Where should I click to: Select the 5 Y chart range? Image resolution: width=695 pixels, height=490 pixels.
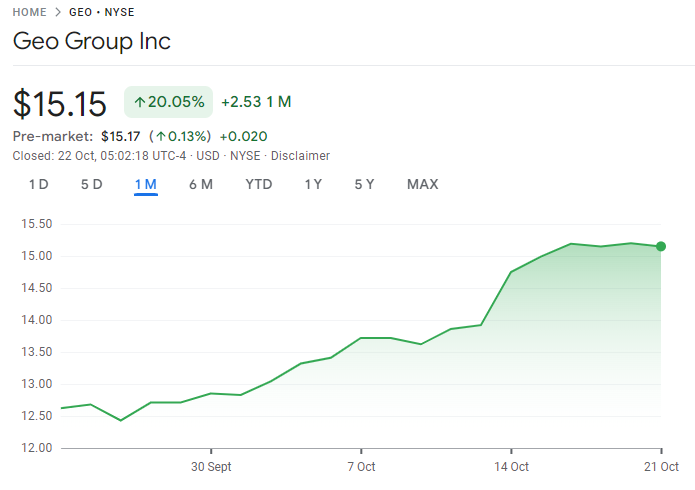(x=364, y=184)
